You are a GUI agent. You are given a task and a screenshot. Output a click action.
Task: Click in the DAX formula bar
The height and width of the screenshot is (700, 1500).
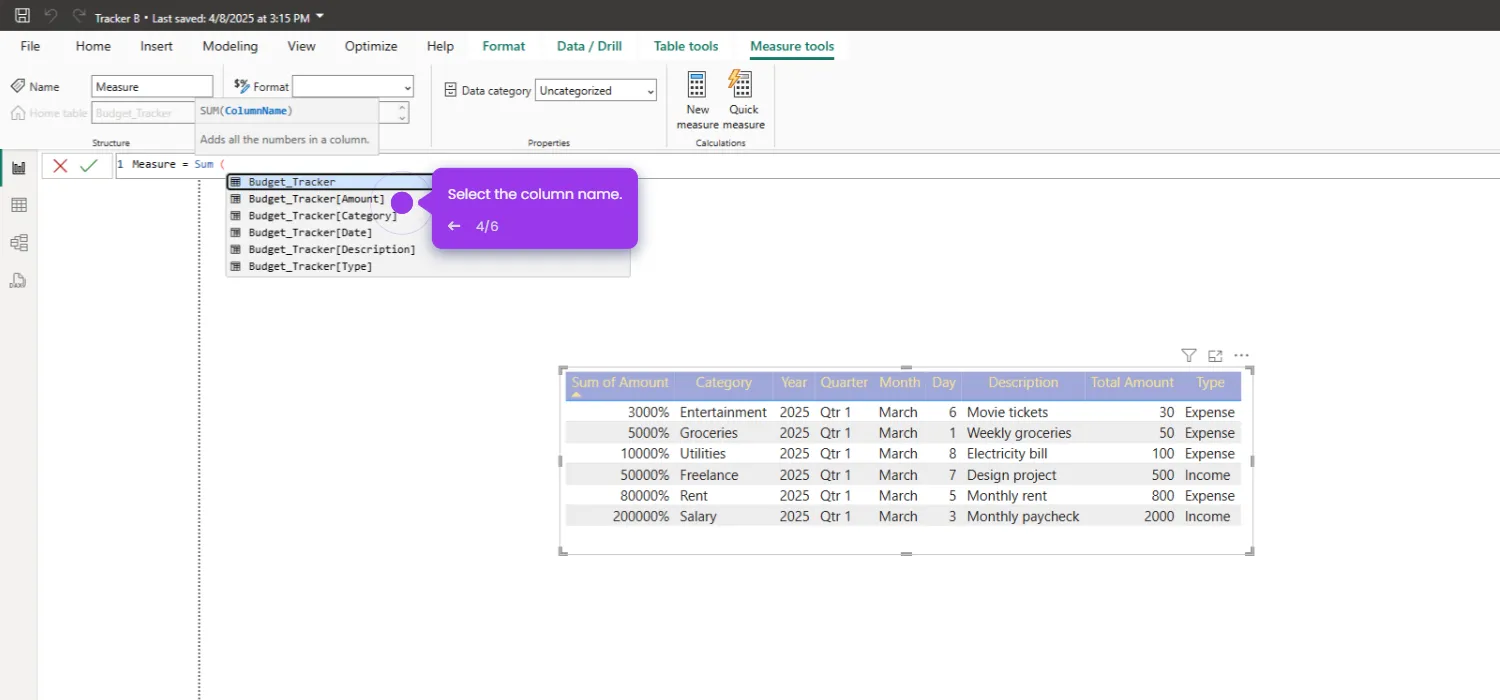coord(807,165)
